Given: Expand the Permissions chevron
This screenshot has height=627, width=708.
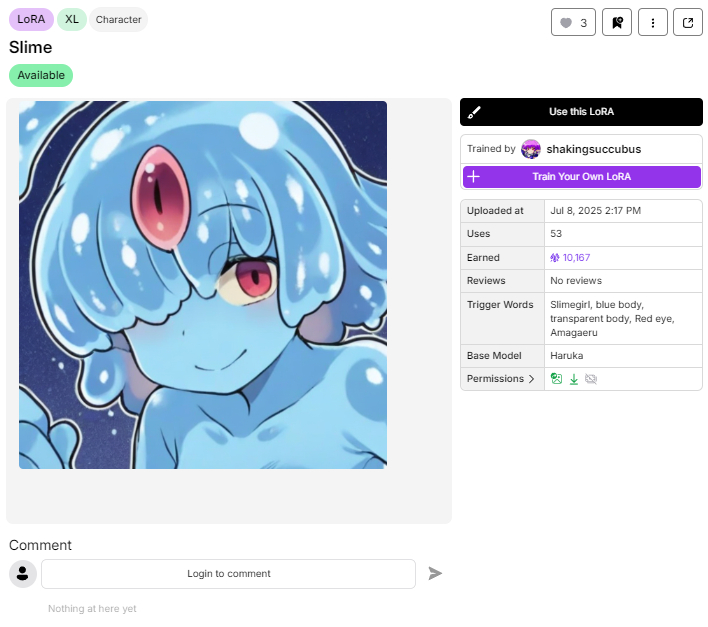Looking at the screenshot, I should click(x=531, y=379).
